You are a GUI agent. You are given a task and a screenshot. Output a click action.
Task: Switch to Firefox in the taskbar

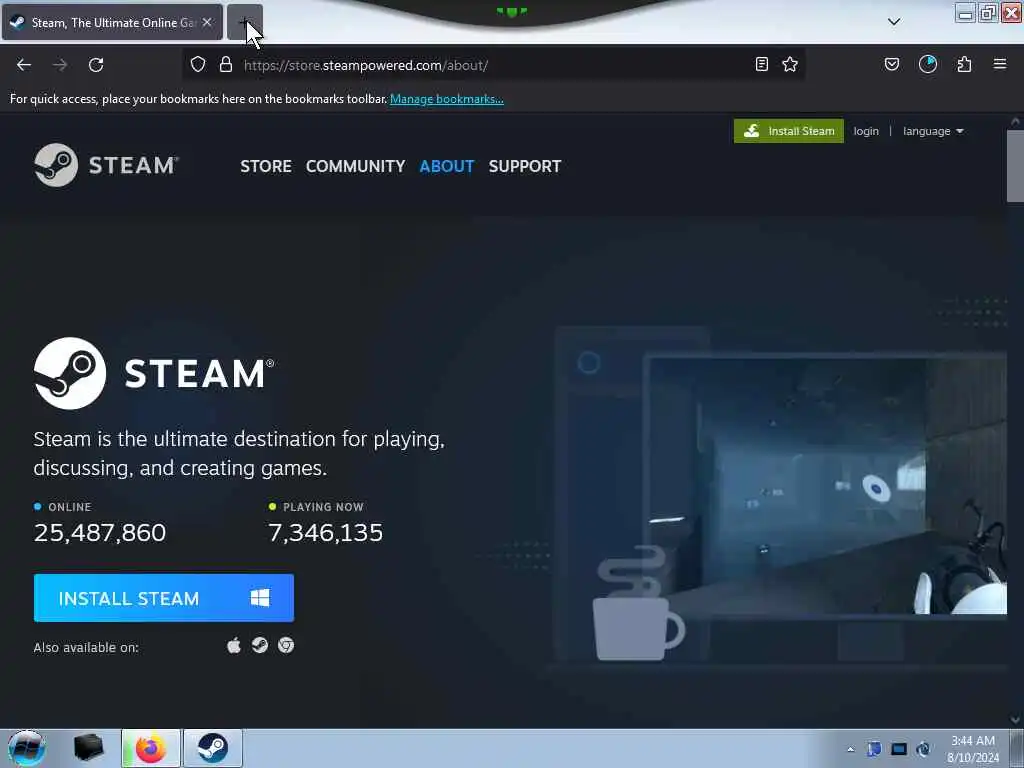pyautogui.click(x=151, y=748)
